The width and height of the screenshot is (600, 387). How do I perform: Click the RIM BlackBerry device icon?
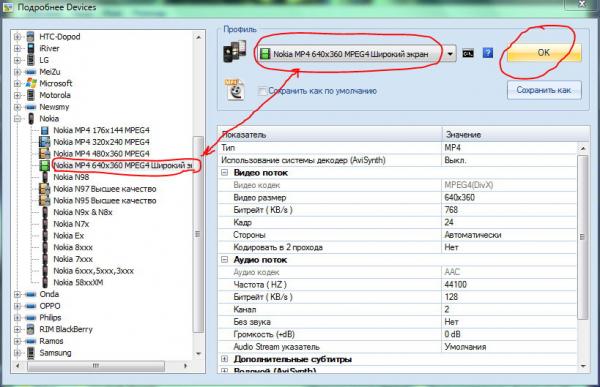(x=31, y=329)
